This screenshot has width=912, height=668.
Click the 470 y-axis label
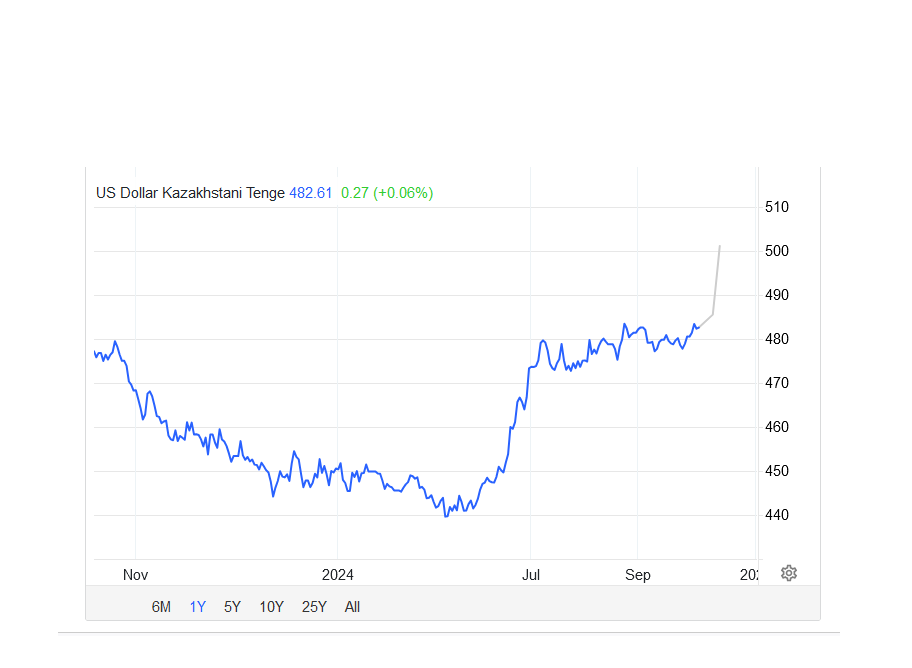[x=776, y=383]
